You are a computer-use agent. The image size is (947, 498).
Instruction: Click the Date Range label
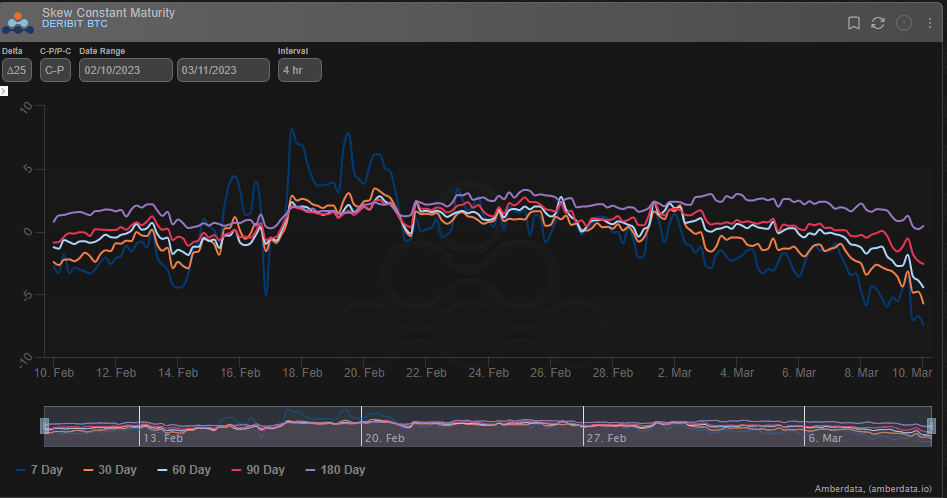click(x=102, y=51)
